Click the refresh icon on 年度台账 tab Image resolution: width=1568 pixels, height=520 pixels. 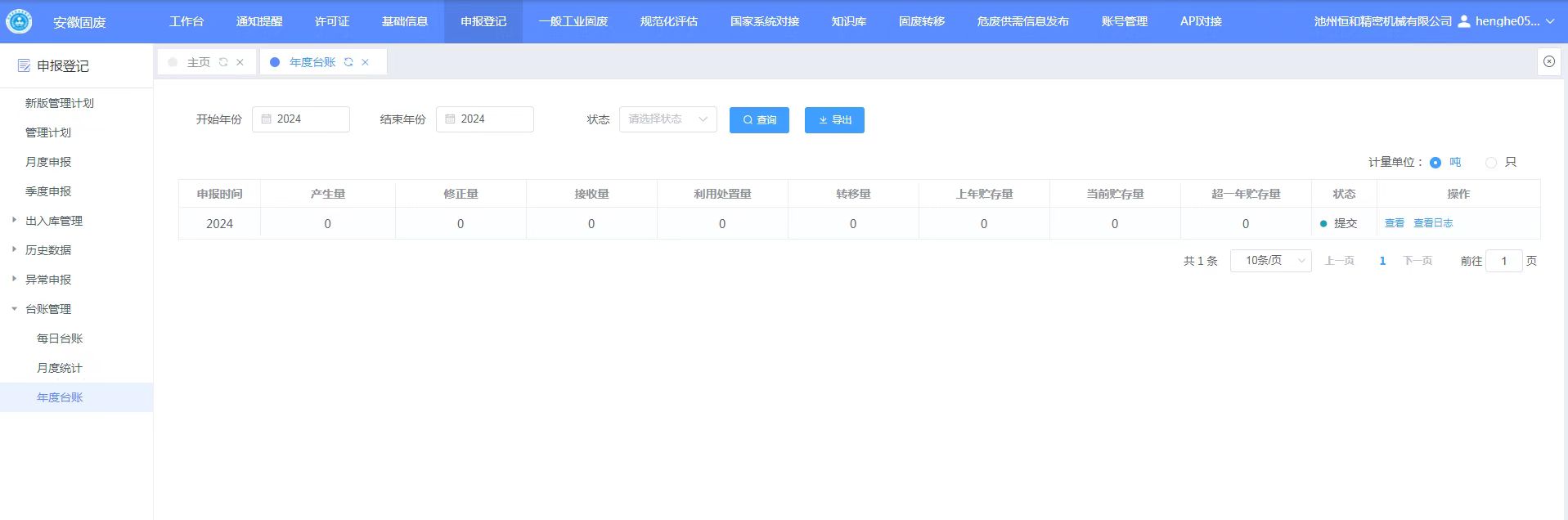pyautogui.click(x=348, y=62)
